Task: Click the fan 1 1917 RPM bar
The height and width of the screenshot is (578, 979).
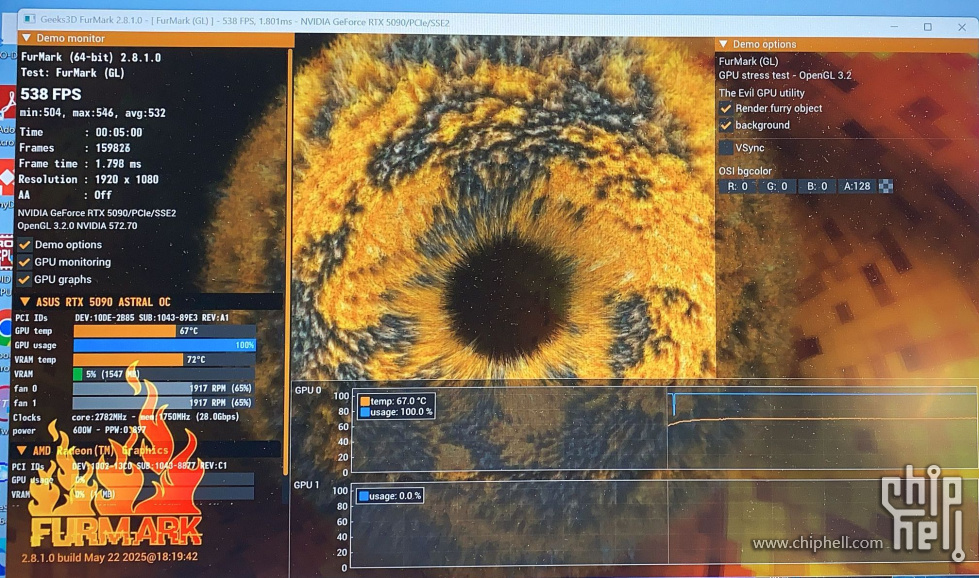Action: point(164,403)
